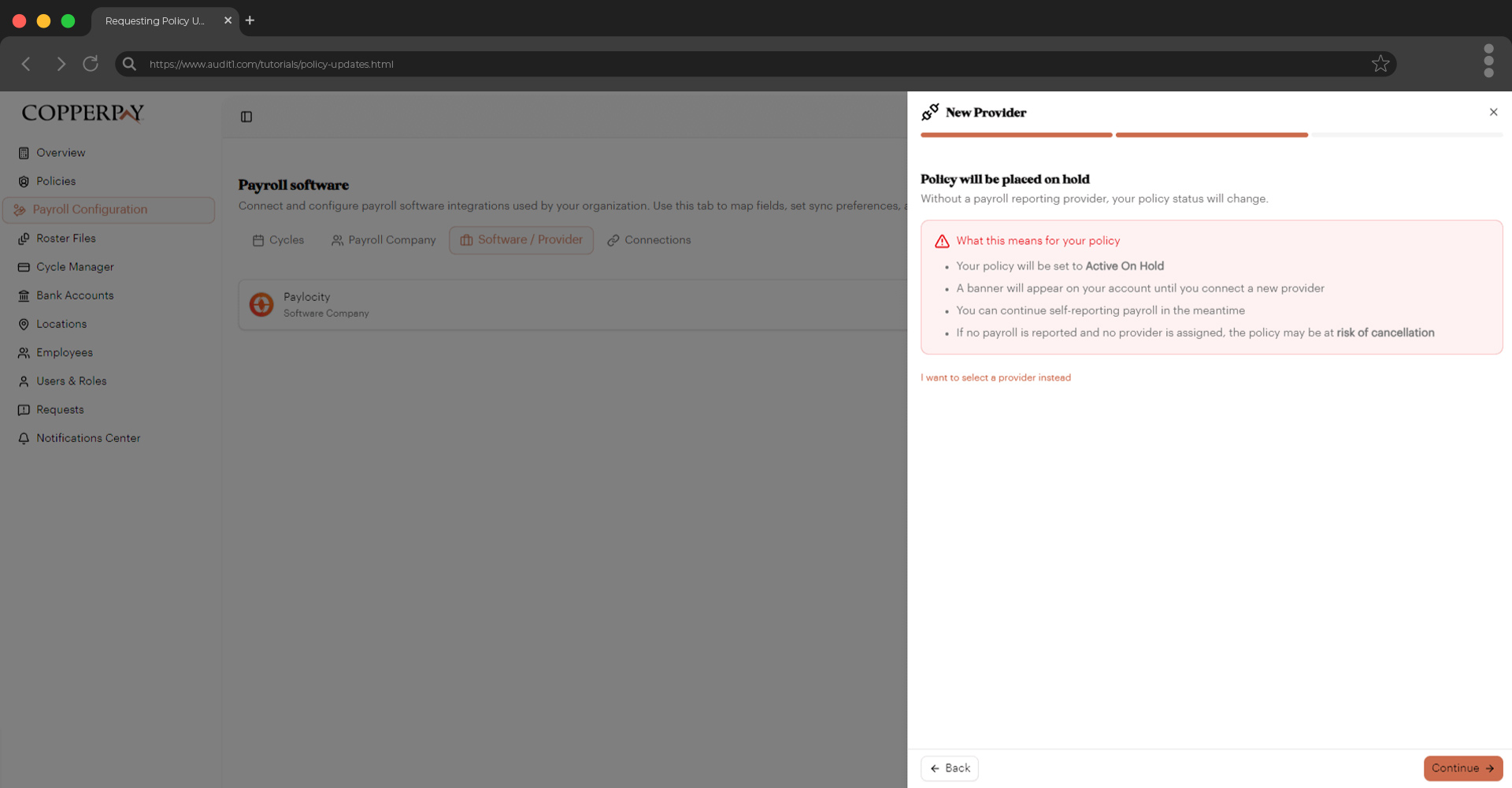Click the third progress step bar
This screenshot has height=788, width=1512.
1406,136
